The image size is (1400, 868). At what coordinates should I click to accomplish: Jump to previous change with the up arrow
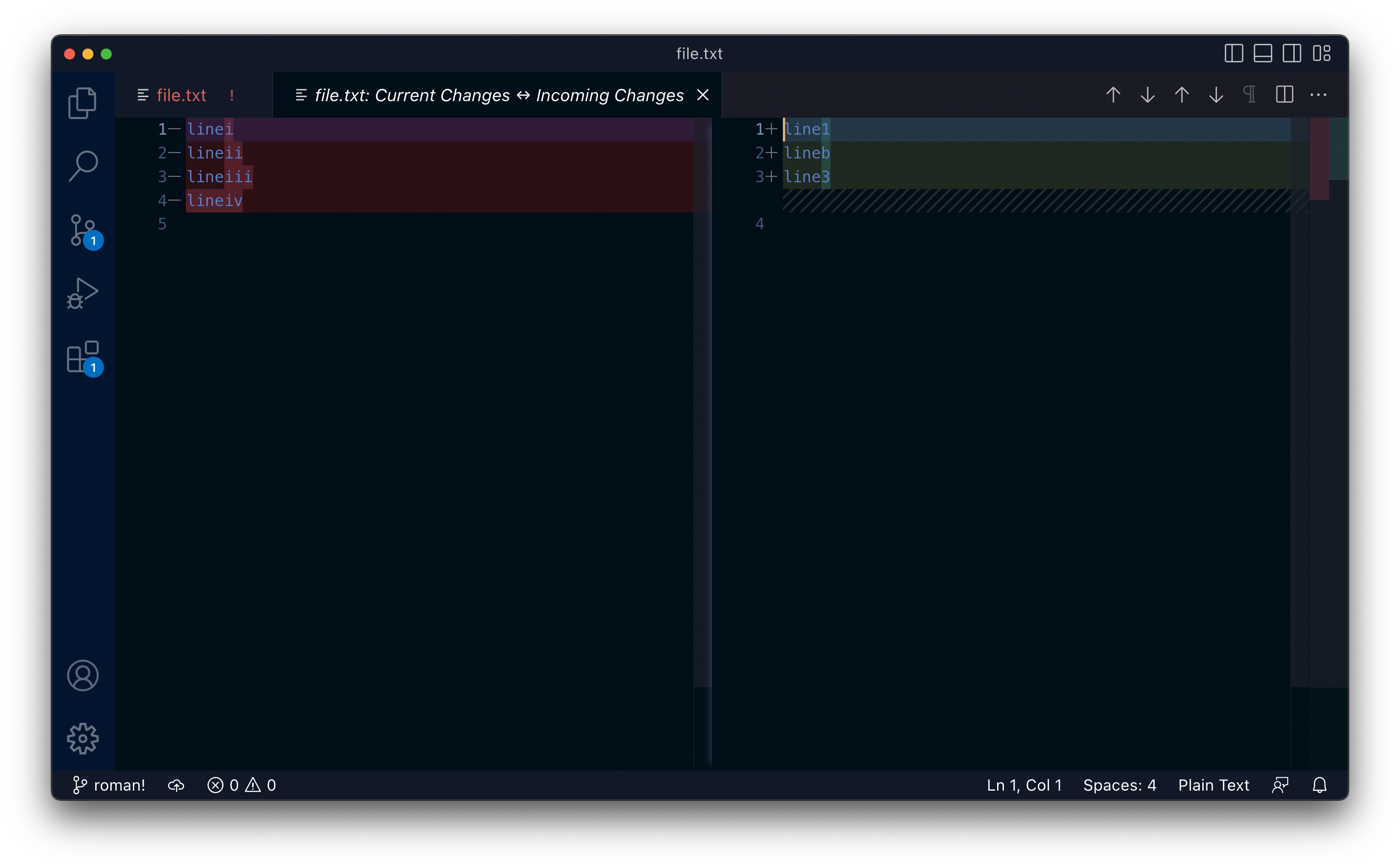[x=1112, y=95]
